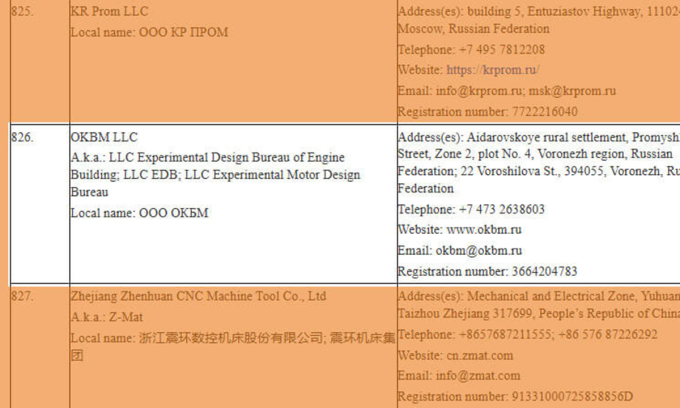Click the okbm@okbm.ru email address
Image resolution: width=680 pixels, height=408 pixels.
tap(478, 251)
